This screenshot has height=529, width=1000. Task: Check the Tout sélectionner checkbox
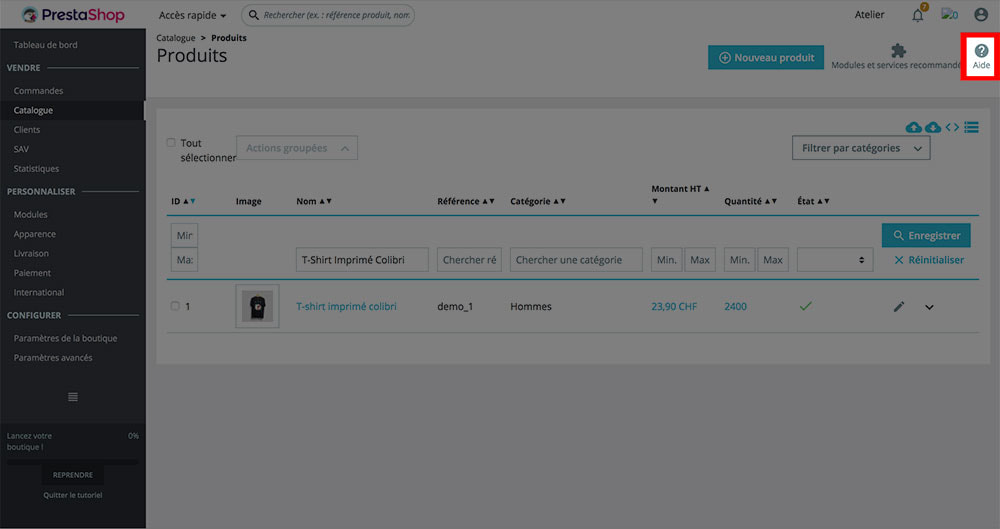coord(171,143)
